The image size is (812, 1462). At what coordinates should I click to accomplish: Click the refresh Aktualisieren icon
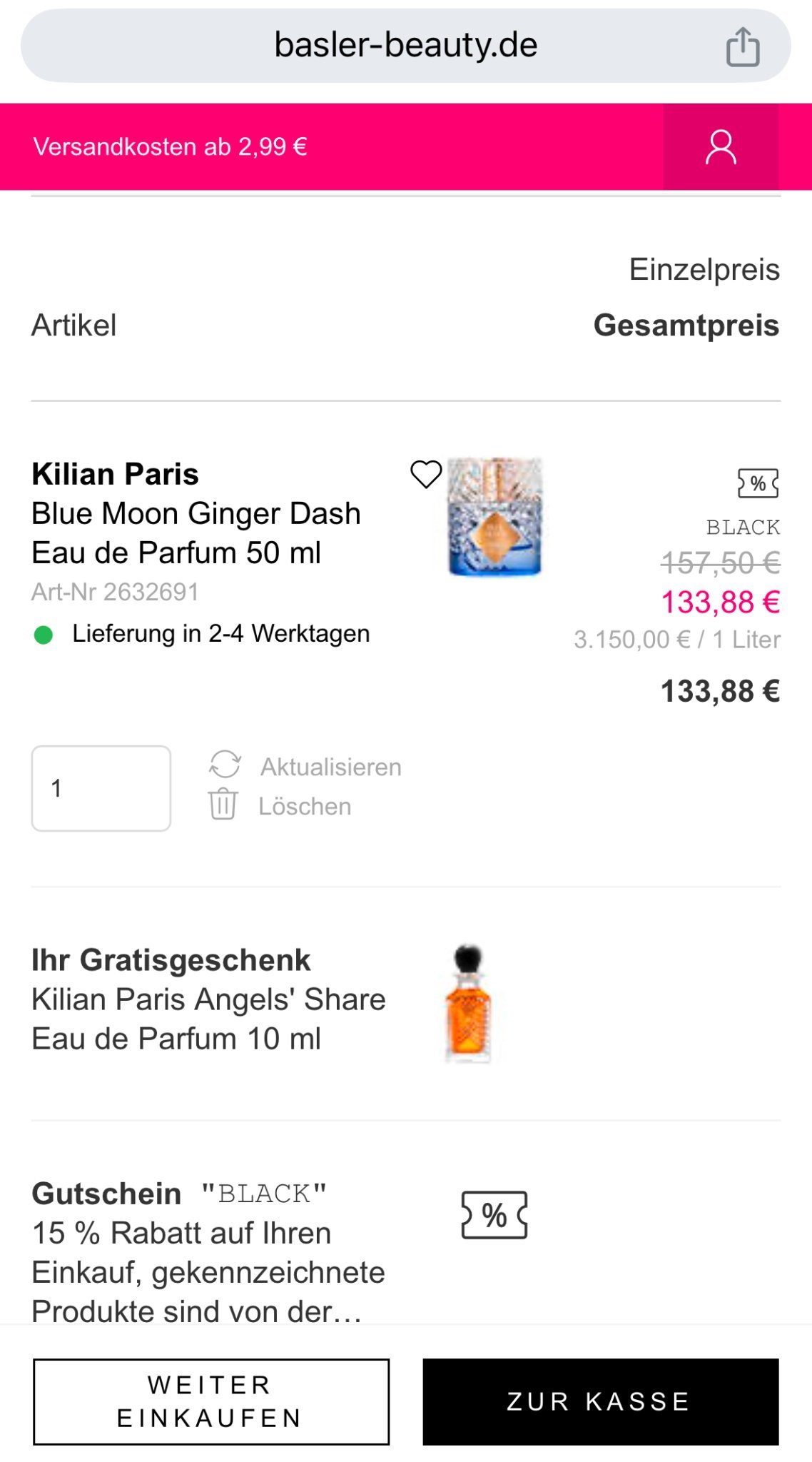point(225,765)
